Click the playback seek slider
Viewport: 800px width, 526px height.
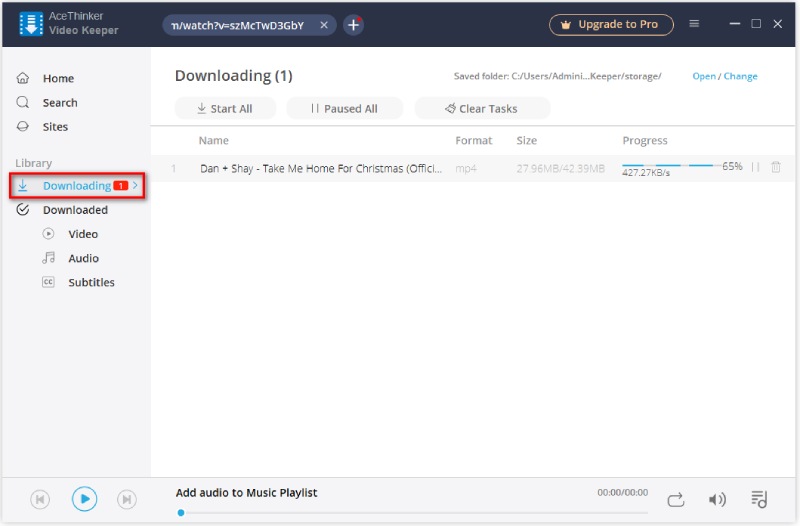point(400,513)
